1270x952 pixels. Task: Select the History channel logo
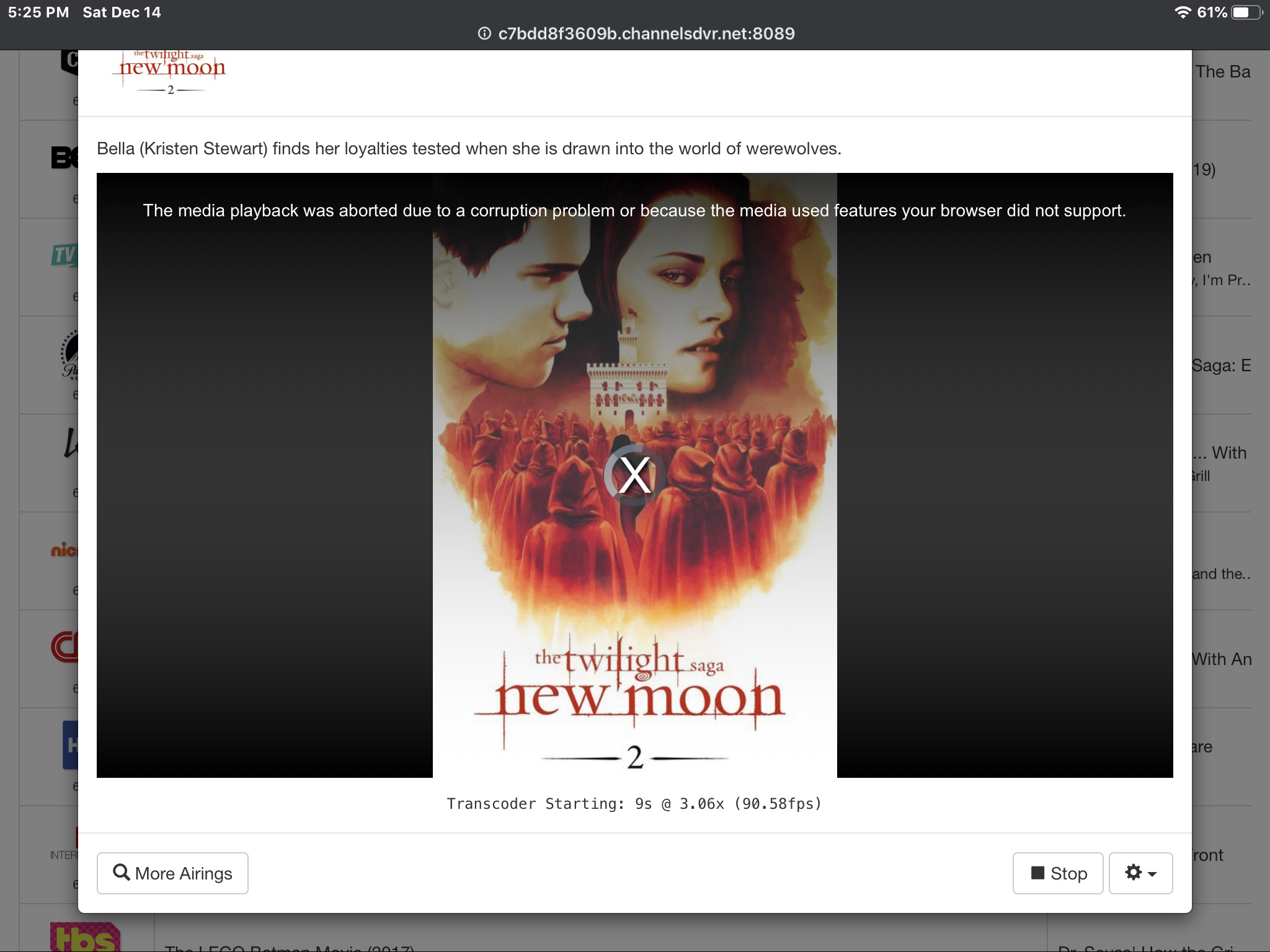[70, 744]
